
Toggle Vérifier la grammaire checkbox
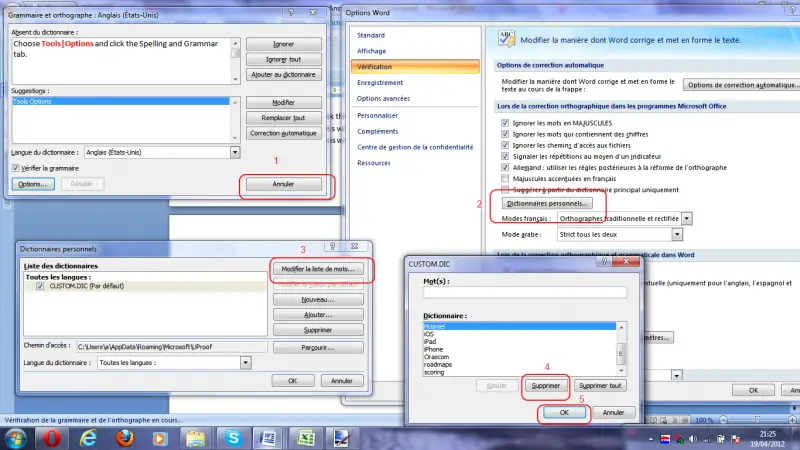pyautogui.click(x=15, y=168)
